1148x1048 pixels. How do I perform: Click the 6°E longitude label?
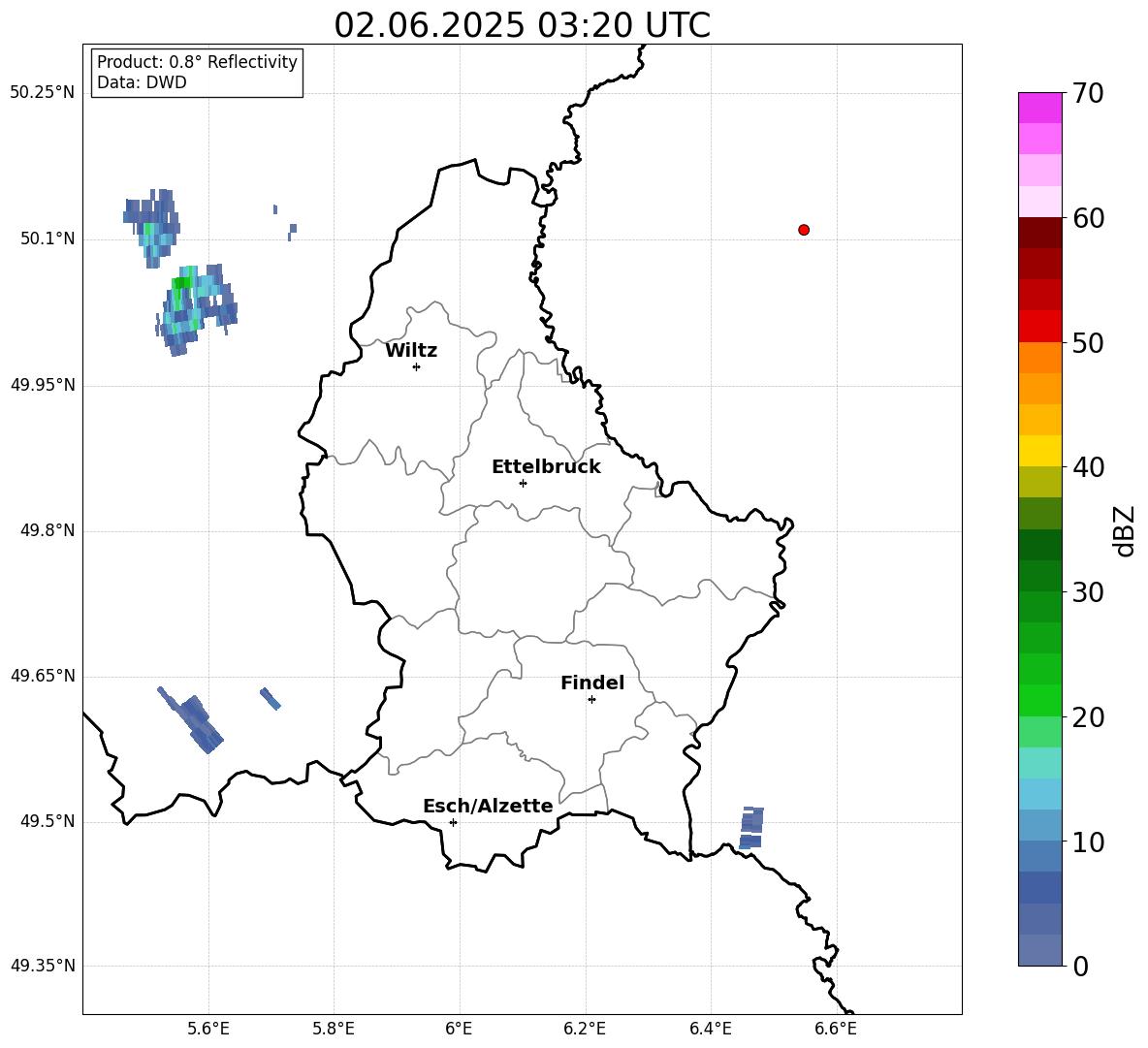tap(459, 1029)
